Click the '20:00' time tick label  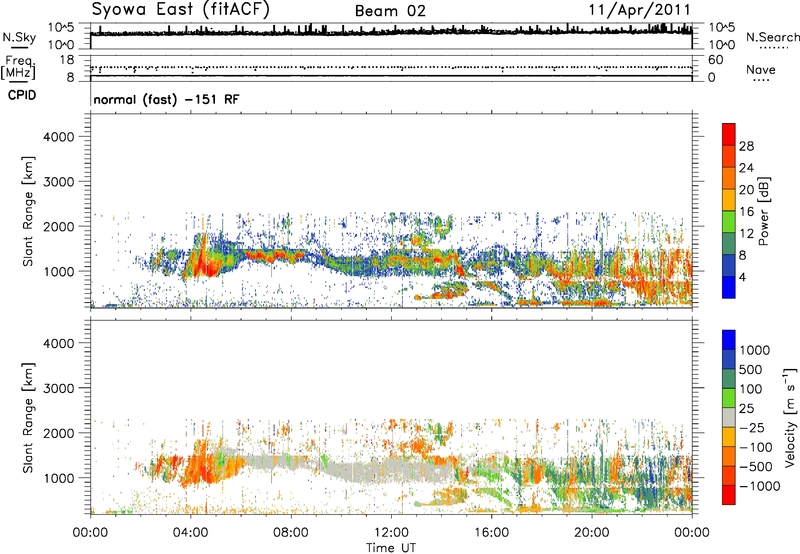(592, 533)
